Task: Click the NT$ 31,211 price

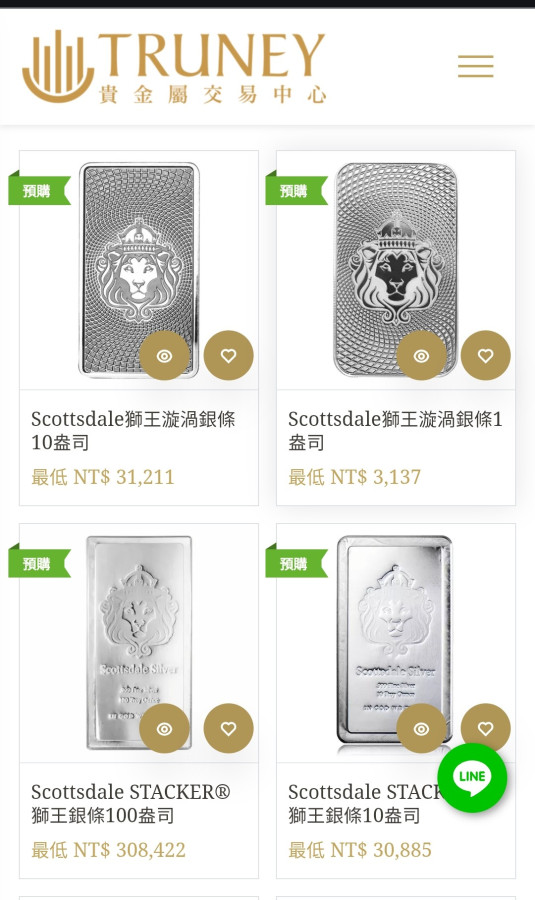Action: [102, 477]
